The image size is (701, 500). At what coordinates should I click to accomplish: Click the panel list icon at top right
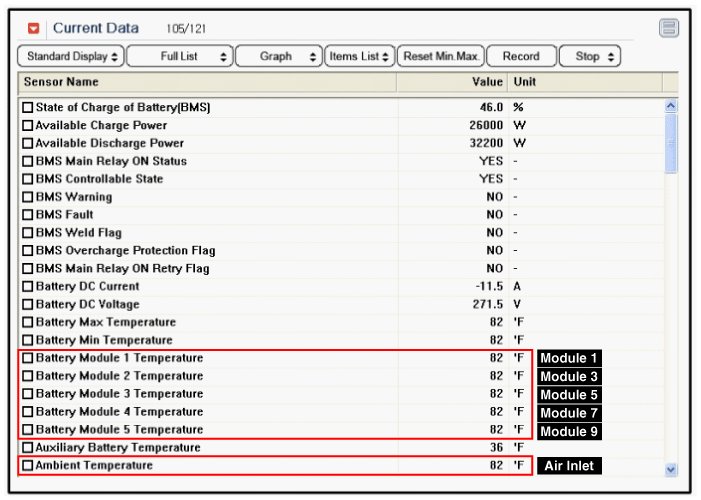coord(669,28)
